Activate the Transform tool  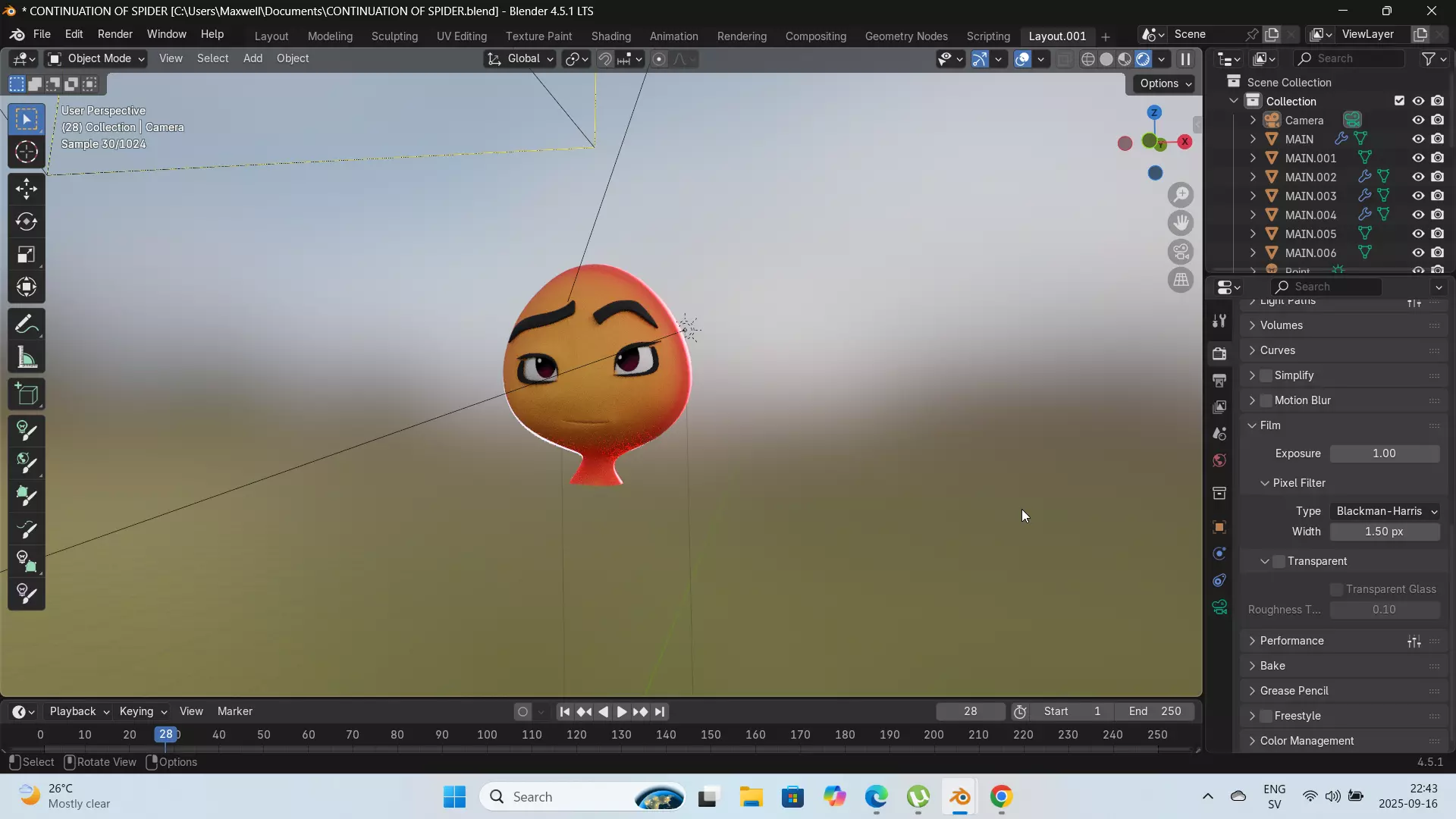pyautogui.click(x=27, y=287)
